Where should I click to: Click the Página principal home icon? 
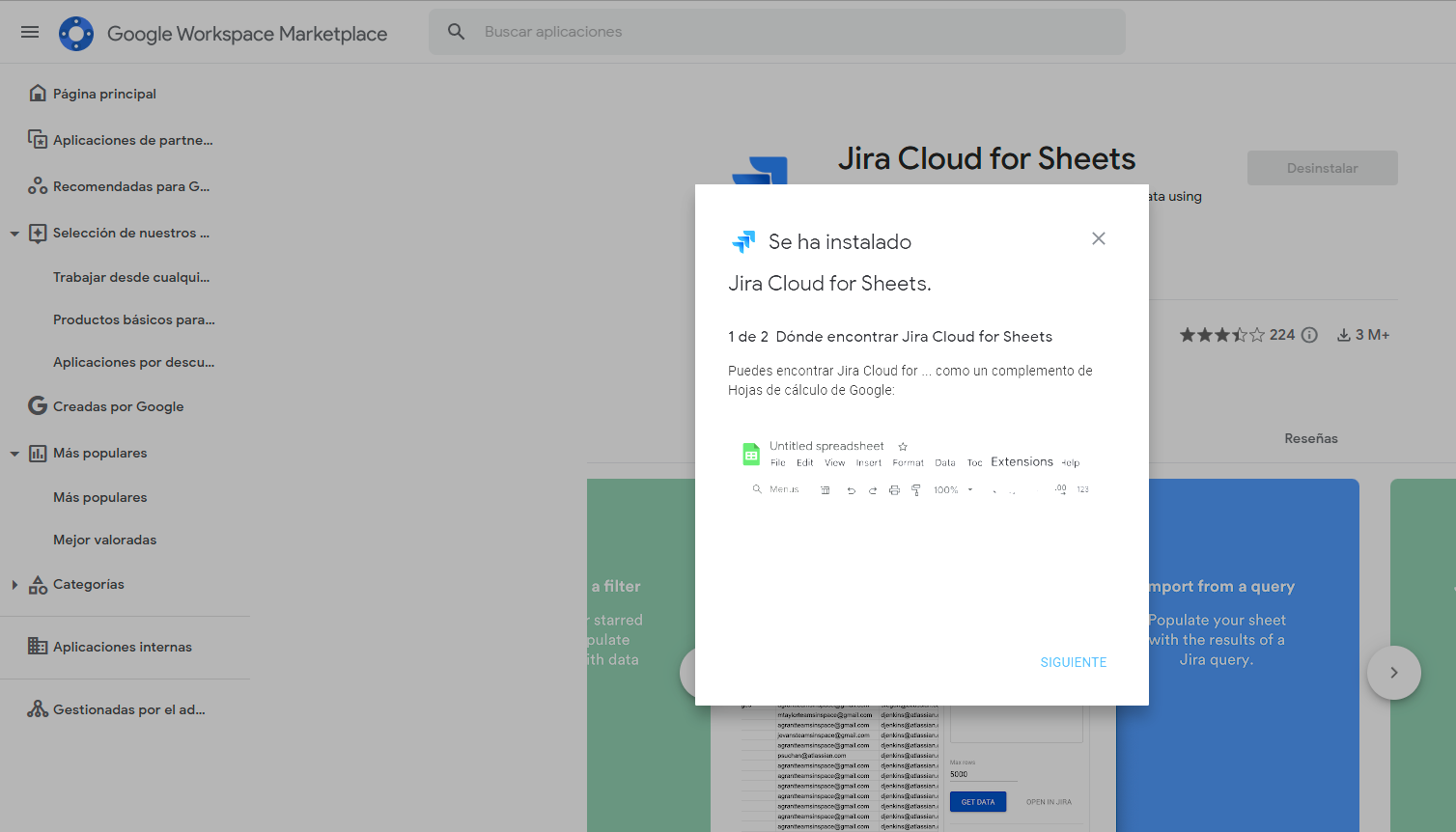click(x=38, y=94)
